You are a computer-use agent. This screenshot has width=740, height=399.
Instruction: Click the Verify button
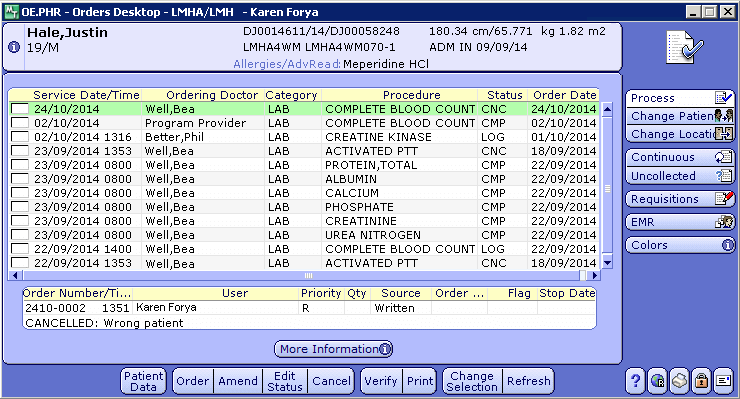[x=381, y=381]
